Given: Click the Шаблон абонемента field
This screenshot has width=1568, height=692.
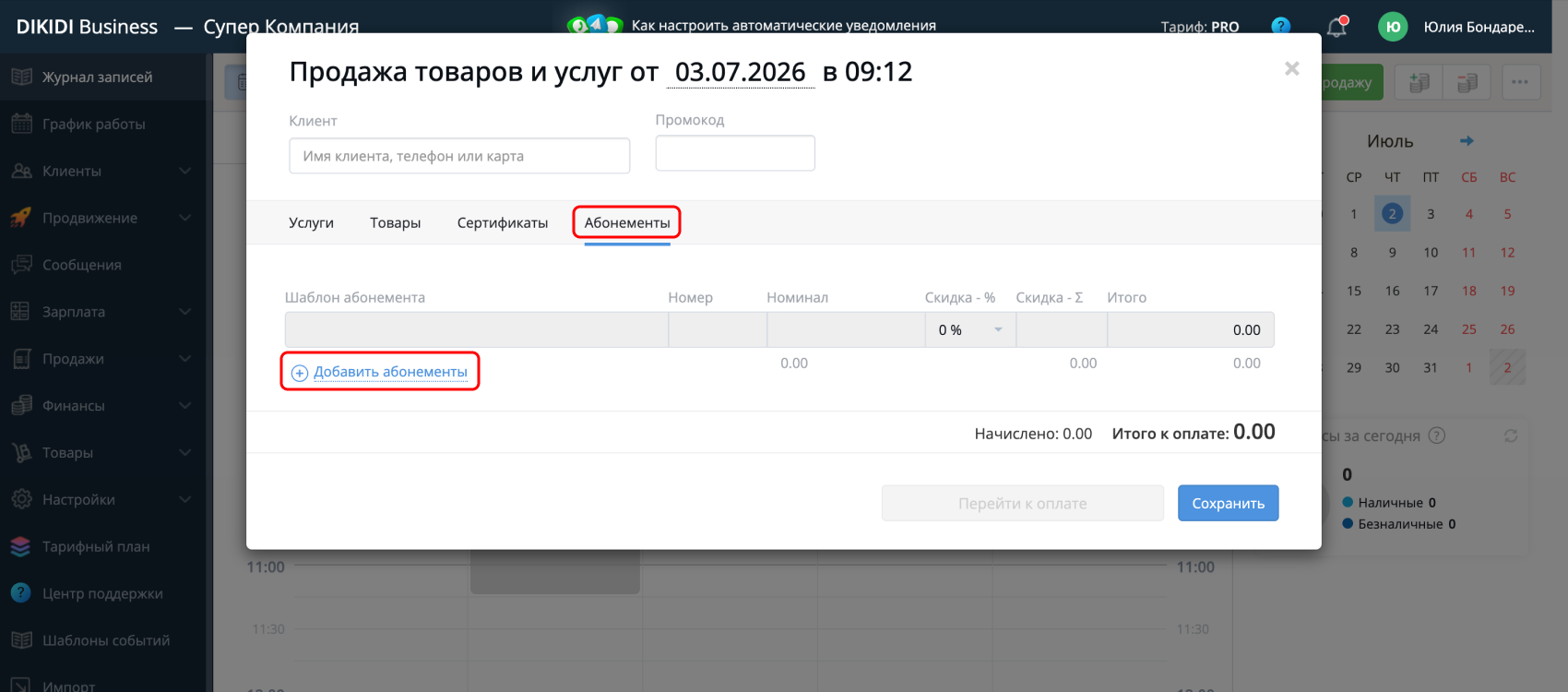Looking at the screenshot, I should 477,329.
